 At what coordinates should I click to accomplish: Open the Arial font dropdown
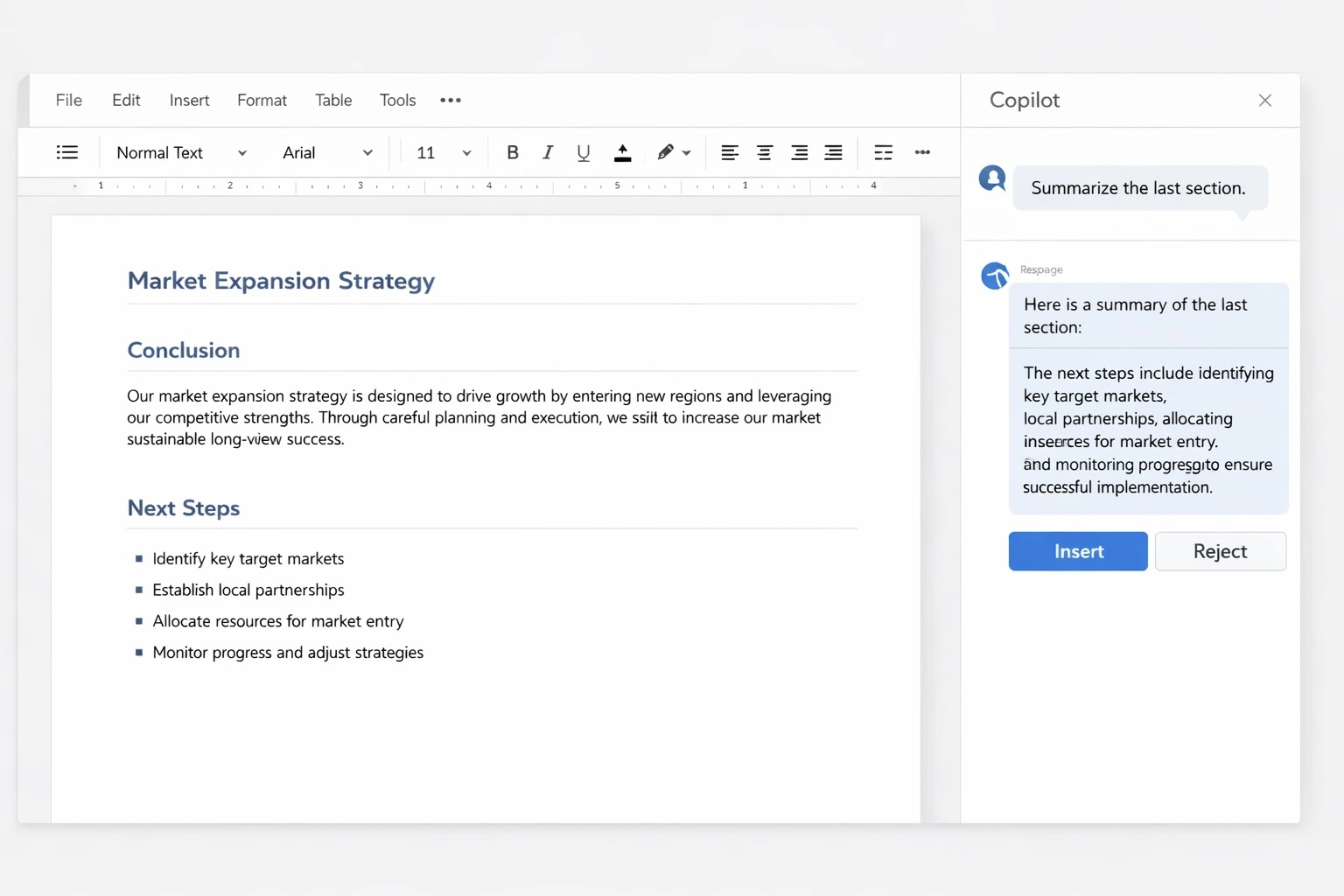coord(327,152)
